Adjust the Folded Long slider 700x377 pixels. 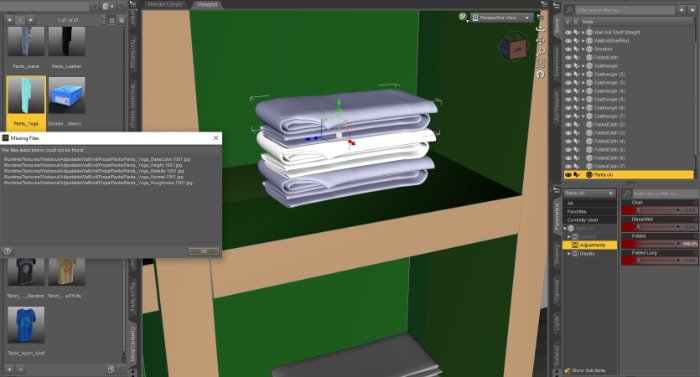(x=657, y=260)
